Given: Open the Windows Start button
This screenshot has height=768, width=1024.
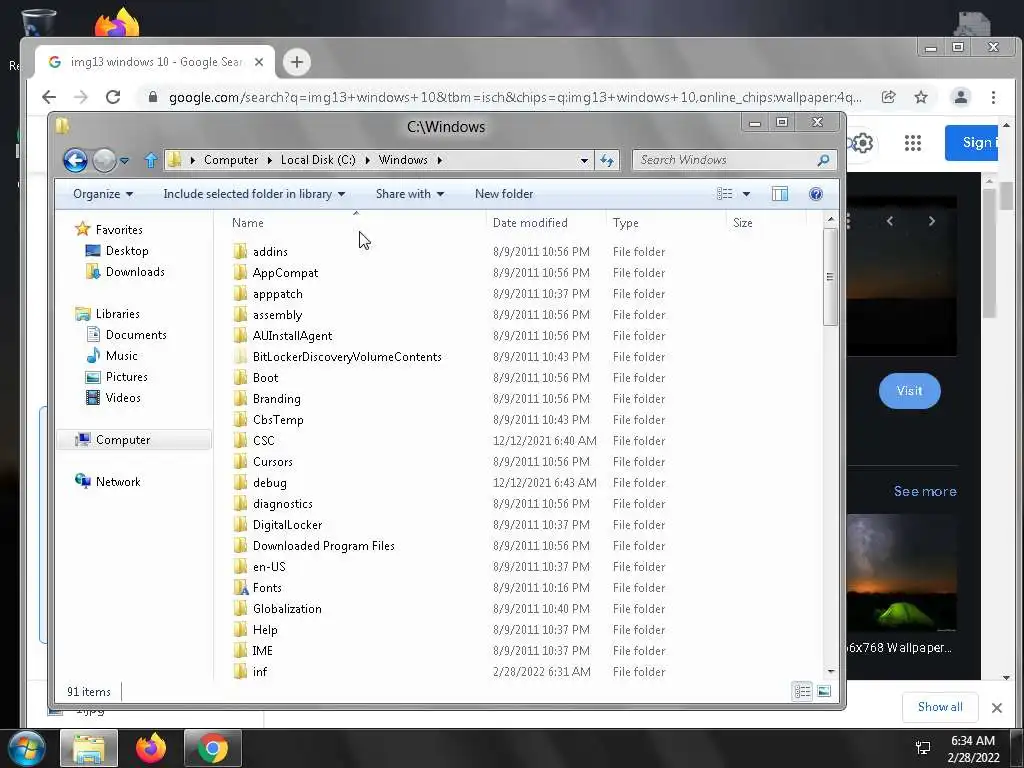Looking at the screenshot, I should tap(27, 748).
